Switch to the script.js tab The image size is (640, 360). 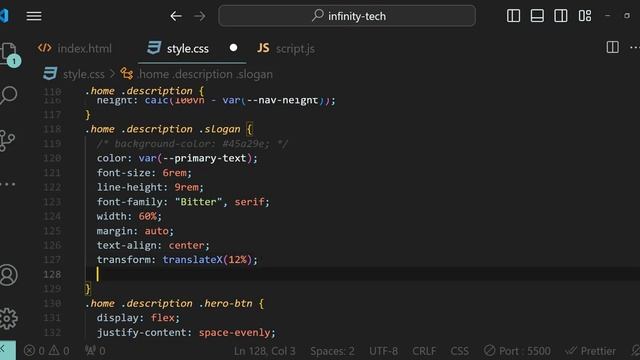(286, 49)
